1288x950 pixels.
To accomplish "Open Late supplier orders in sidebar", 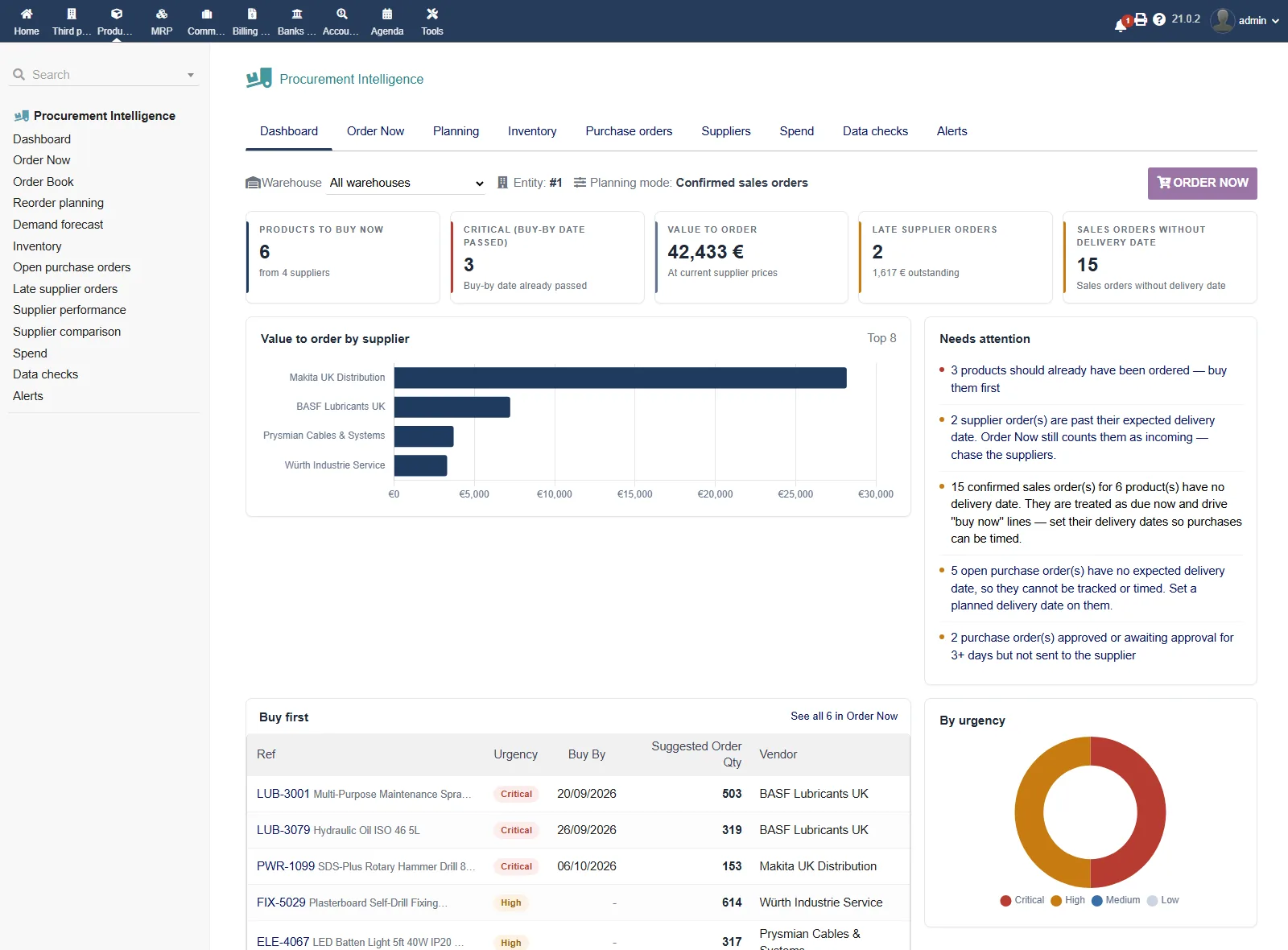I will (65, 289).
